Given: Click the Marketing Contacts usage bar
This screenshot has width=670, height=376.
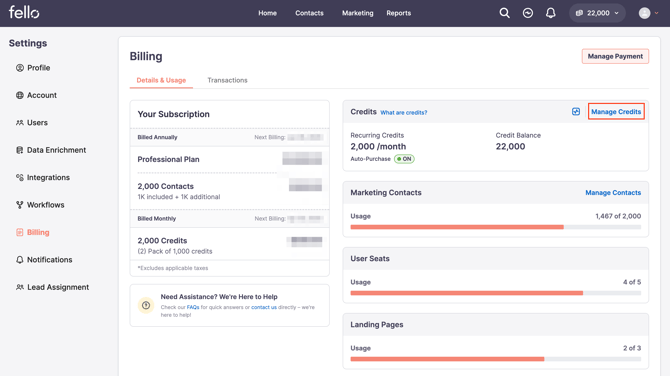Looking at the screenshot, I should coord(496,227).
